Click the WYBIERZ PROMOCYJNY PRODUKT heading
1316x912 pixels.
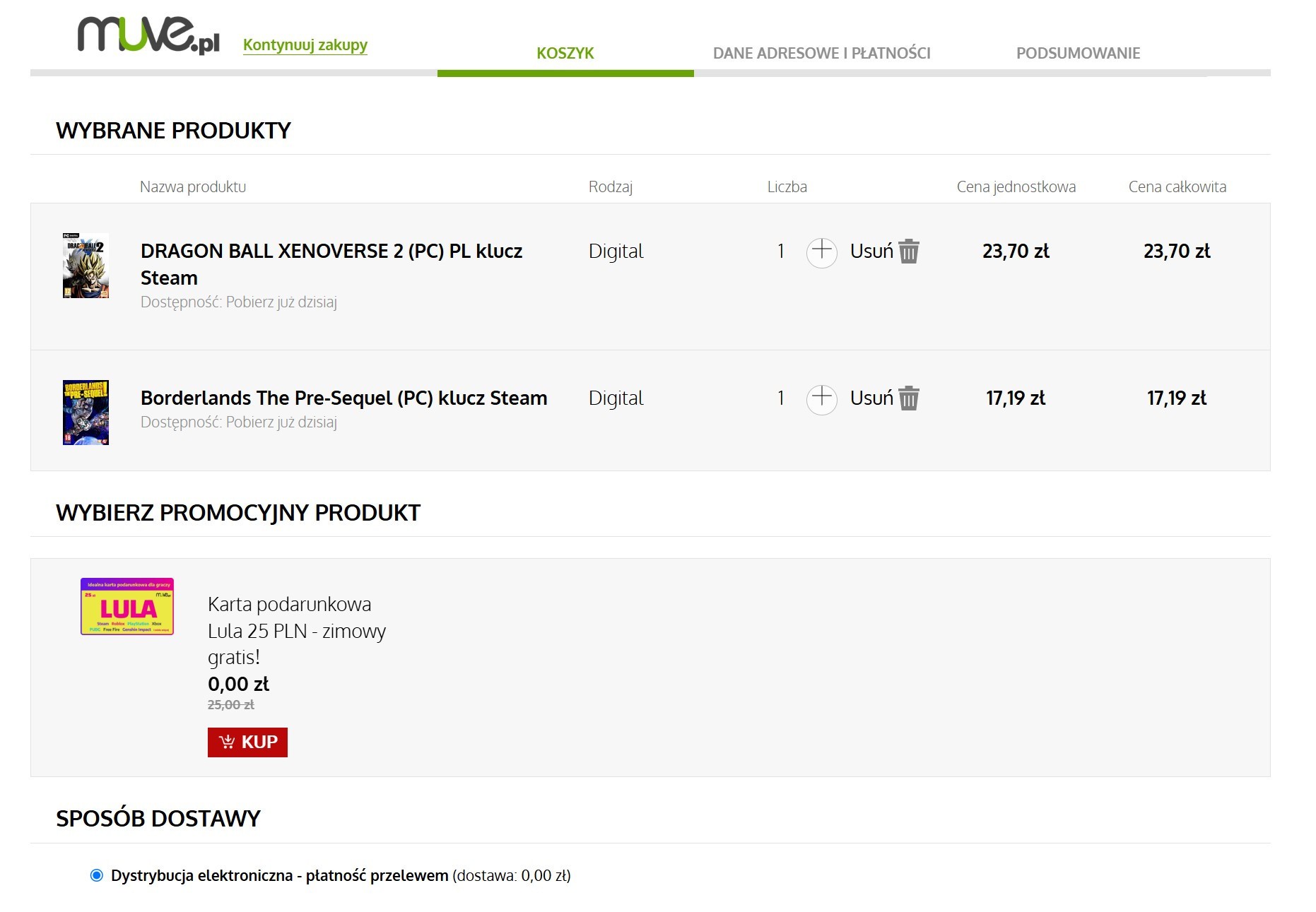(x=238, y=513)
